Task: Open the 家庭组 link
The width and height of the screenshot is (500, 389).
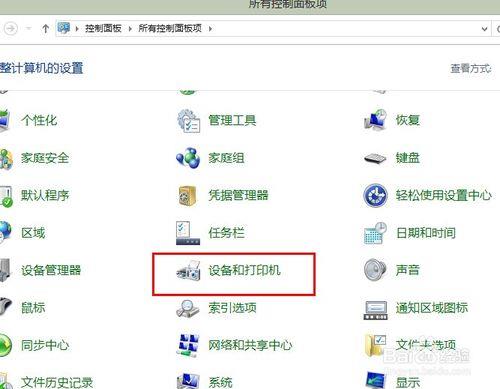Action: pos(226,158)
